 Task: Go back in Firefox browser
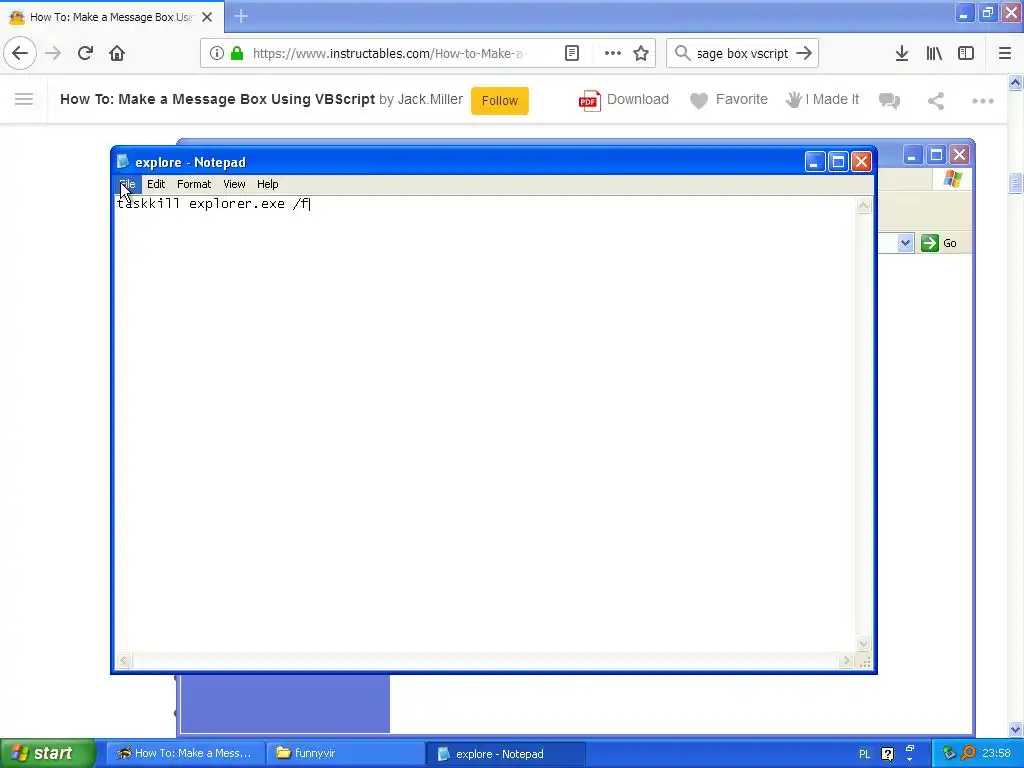[x=20, y=53]
